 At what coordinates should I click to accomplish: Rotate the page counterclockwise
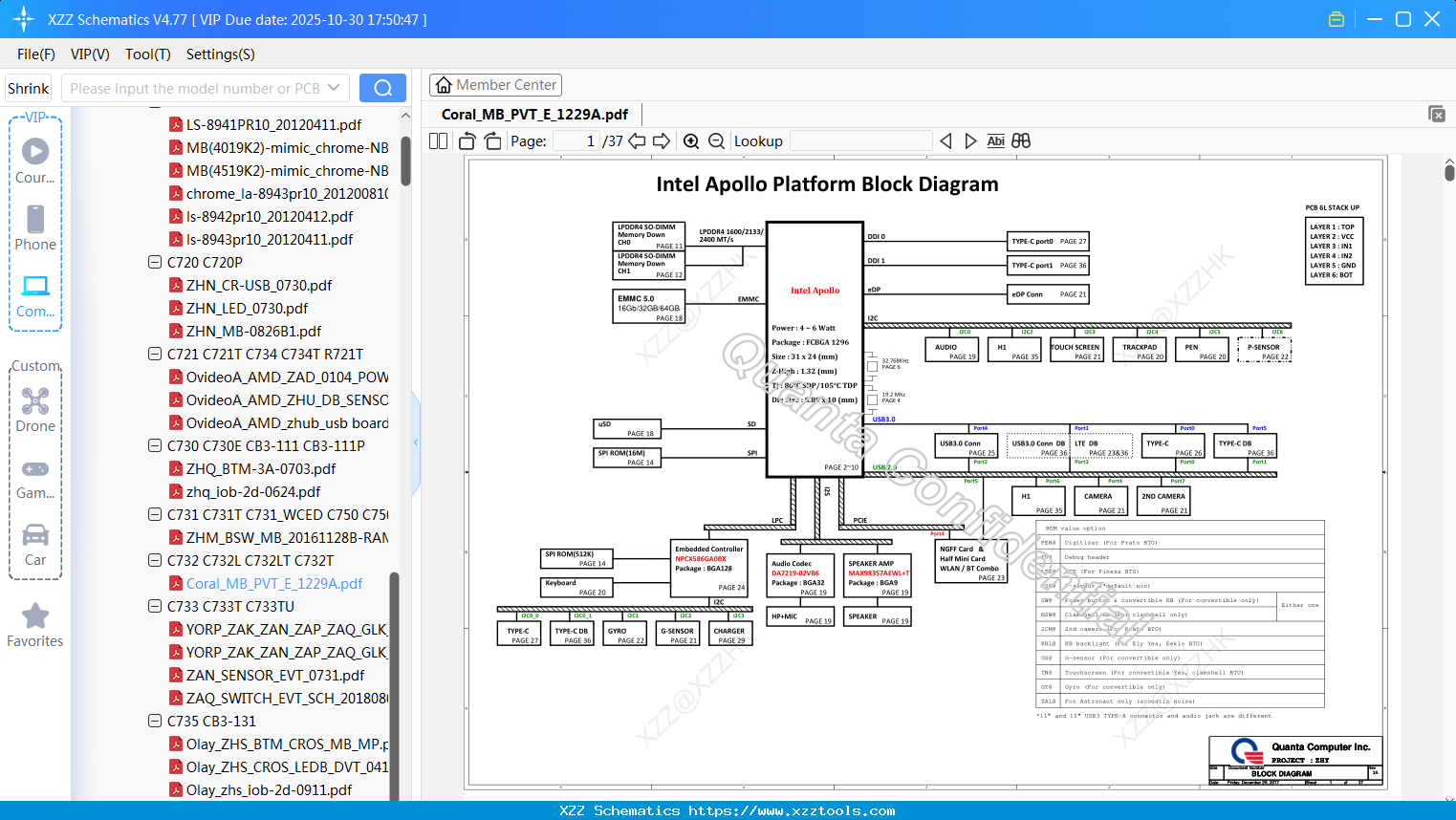click(x=467, y=141)
